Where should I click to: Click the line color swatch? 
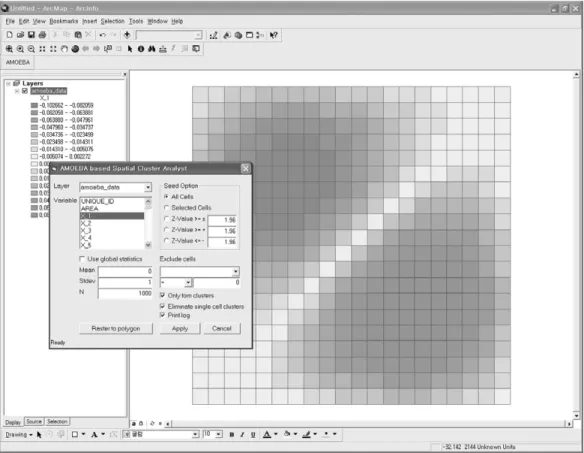pos(306,434)
